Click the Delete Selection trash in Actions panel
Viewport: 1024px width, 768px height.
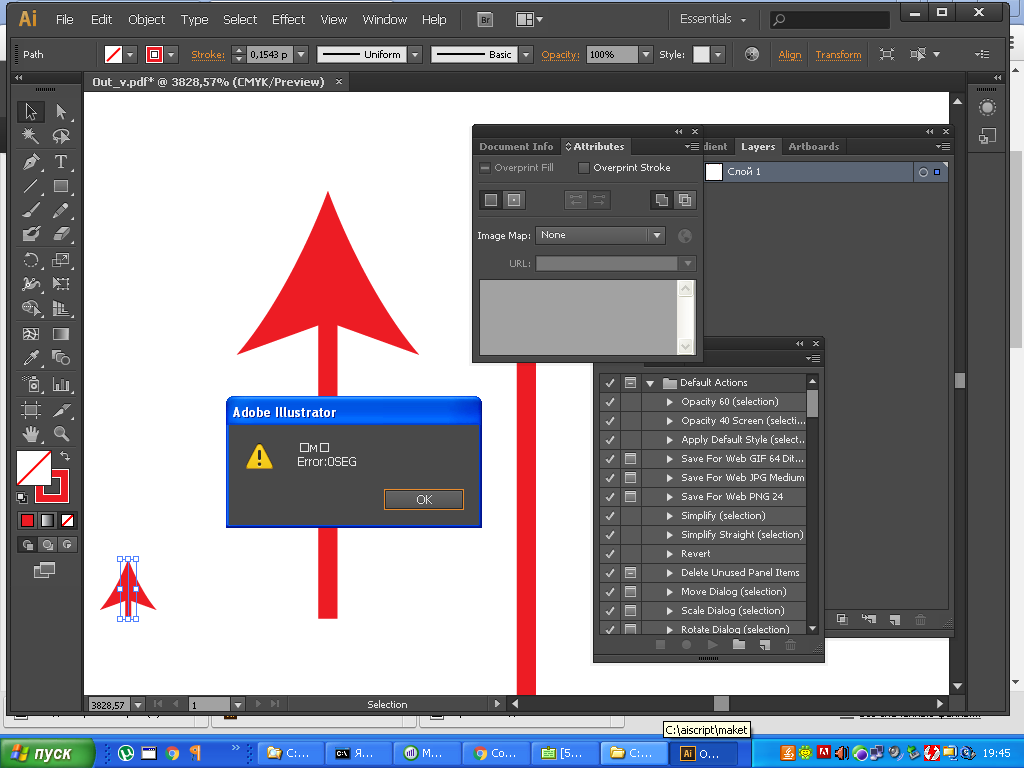point(790,645)
